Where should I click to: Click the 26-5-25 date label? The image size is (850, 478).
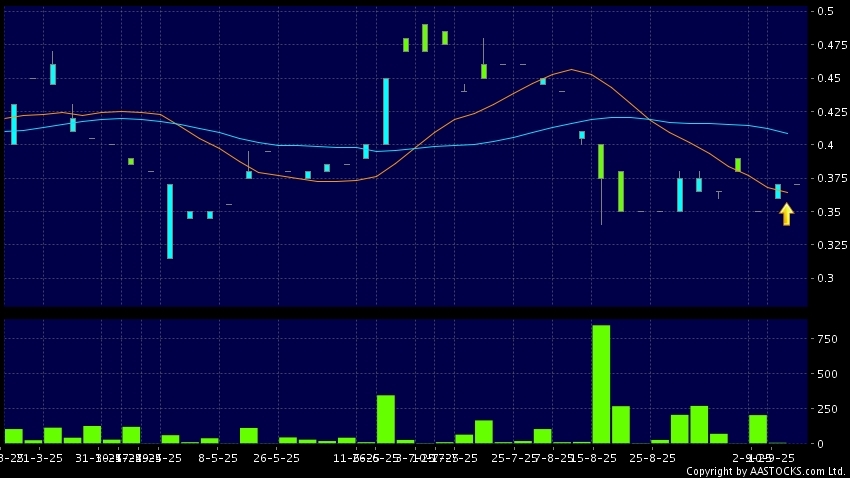[276, 458]
